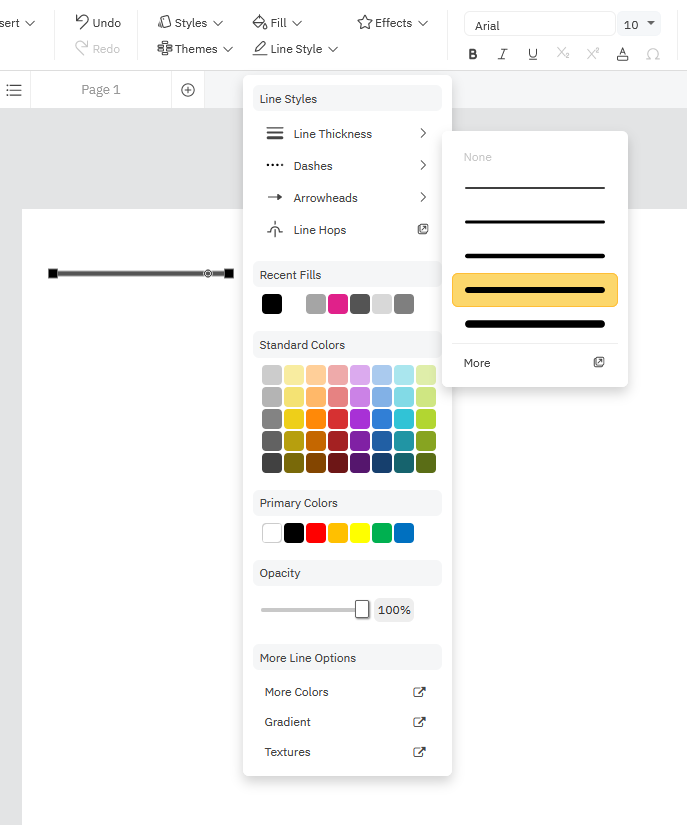Viewport: 687px width, 825px height.
Task: Click the font color icon
Action: click(623, 54)
